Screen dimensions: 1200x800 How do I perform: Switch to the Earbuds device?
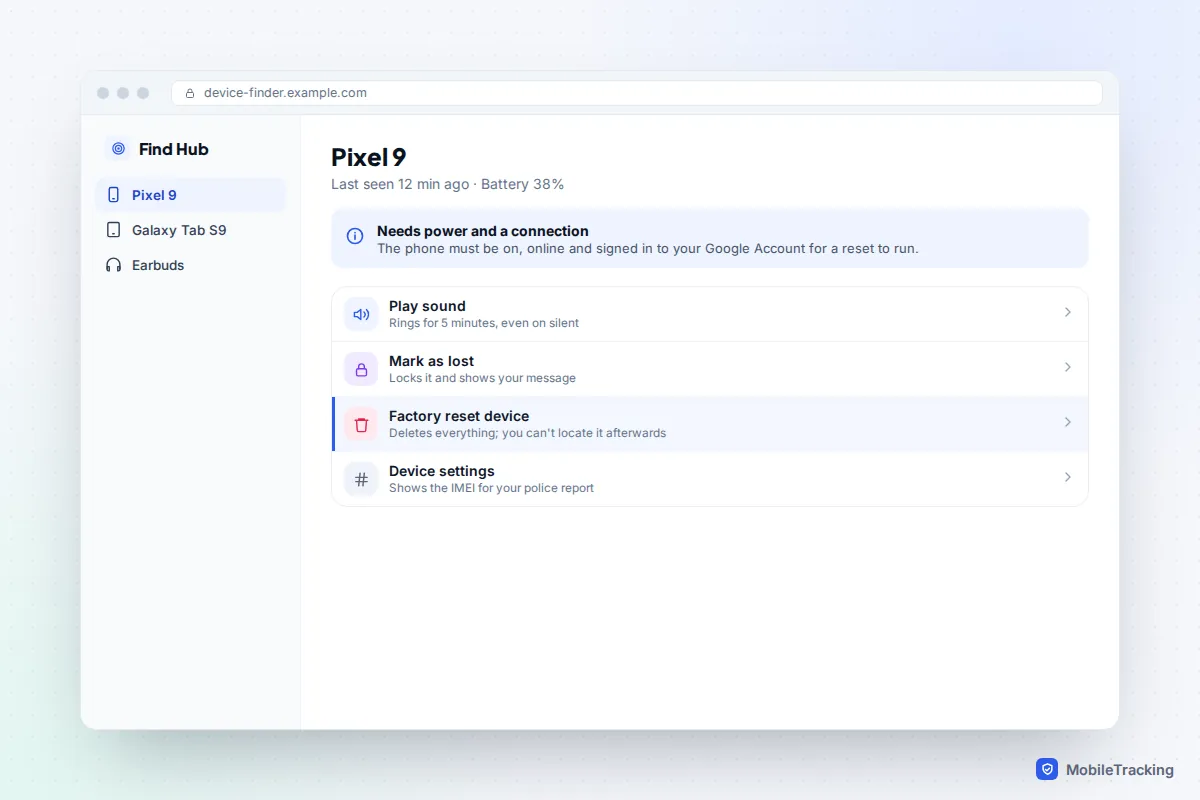pos(190,265)
